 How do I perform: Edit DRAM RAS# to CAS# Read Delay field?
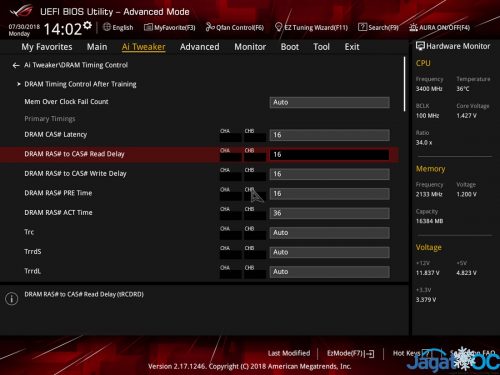click(329, 154)
